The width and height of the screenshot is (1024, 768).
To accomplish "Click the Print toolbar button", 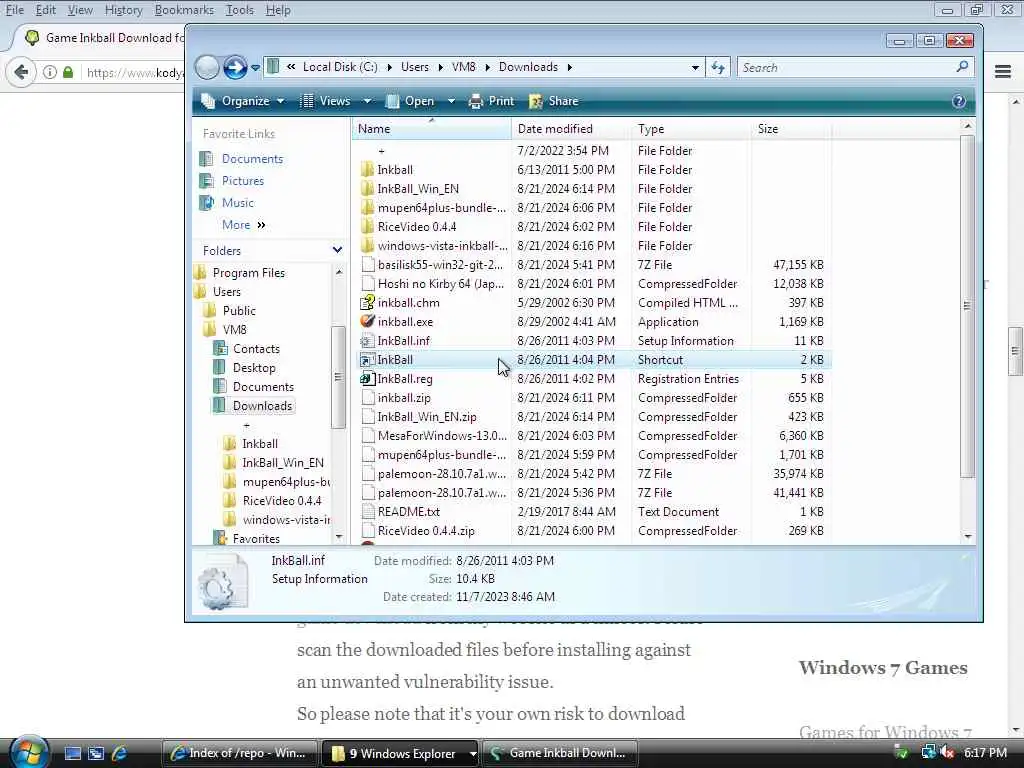I will [491, 101].
